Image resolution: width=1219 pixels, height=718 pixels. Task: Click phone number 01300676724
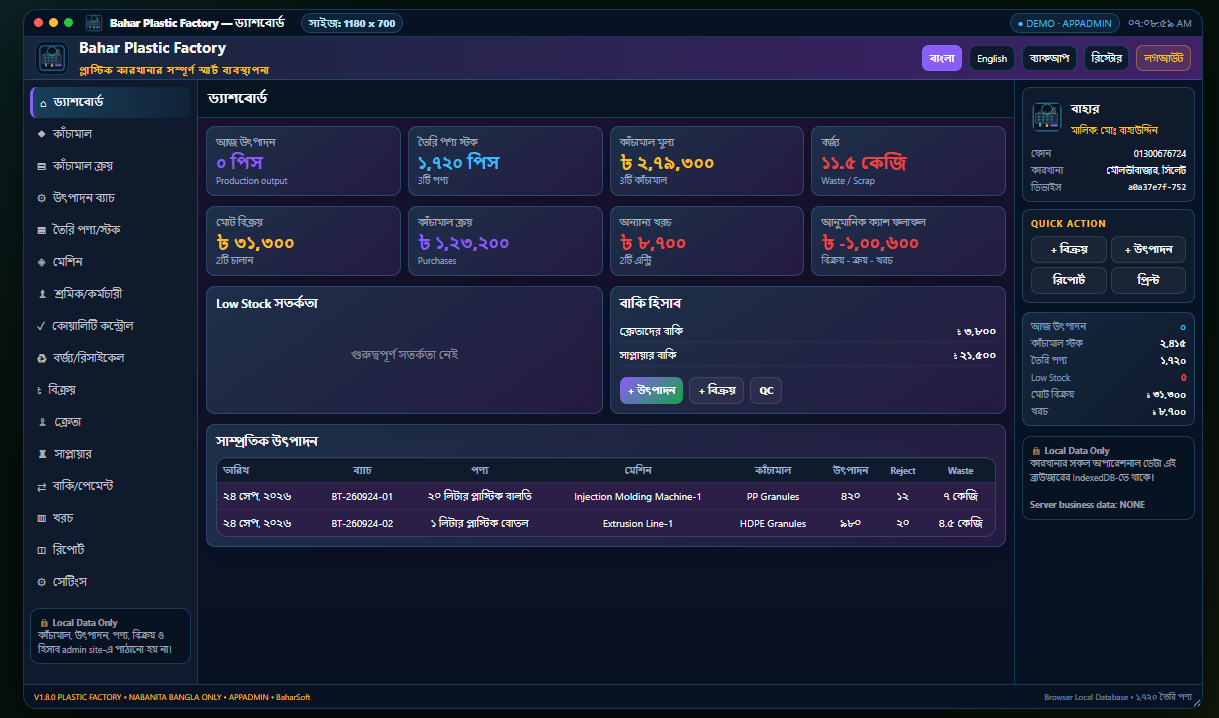pyautogui.click(x=1160, y=154)
